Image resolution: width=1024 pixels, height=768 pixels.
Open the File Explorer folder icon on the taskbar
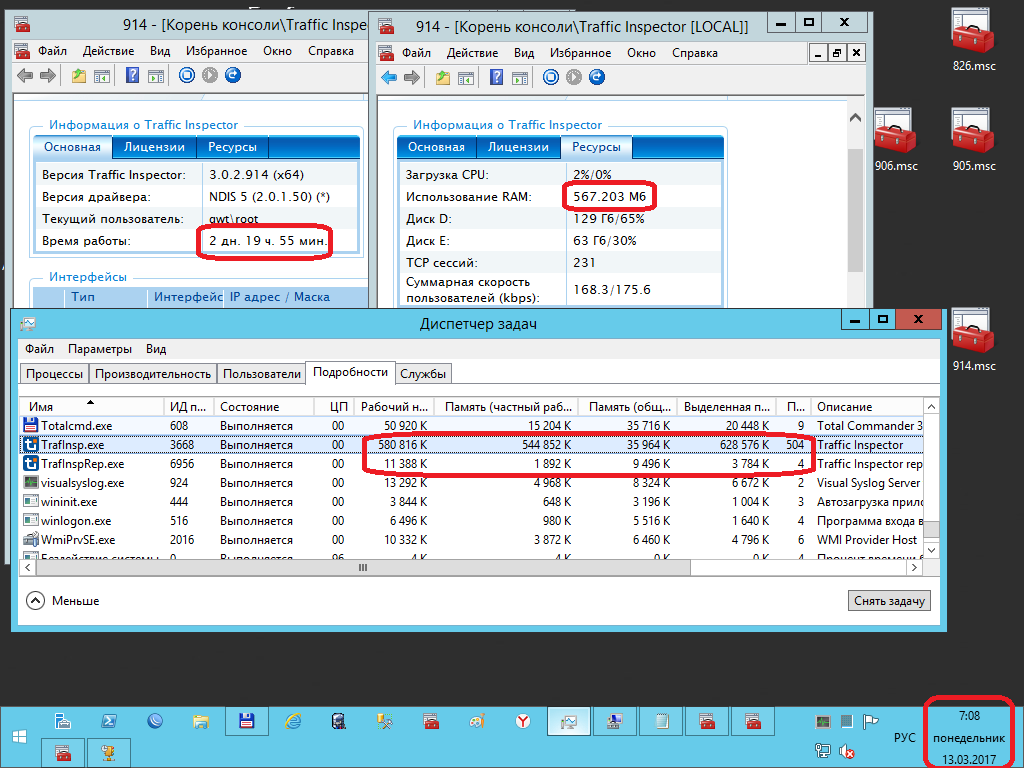coord(200,722)
